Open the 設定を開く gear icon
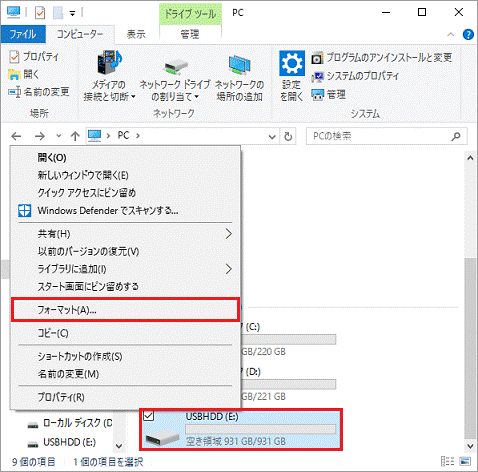 coord(292,63)
